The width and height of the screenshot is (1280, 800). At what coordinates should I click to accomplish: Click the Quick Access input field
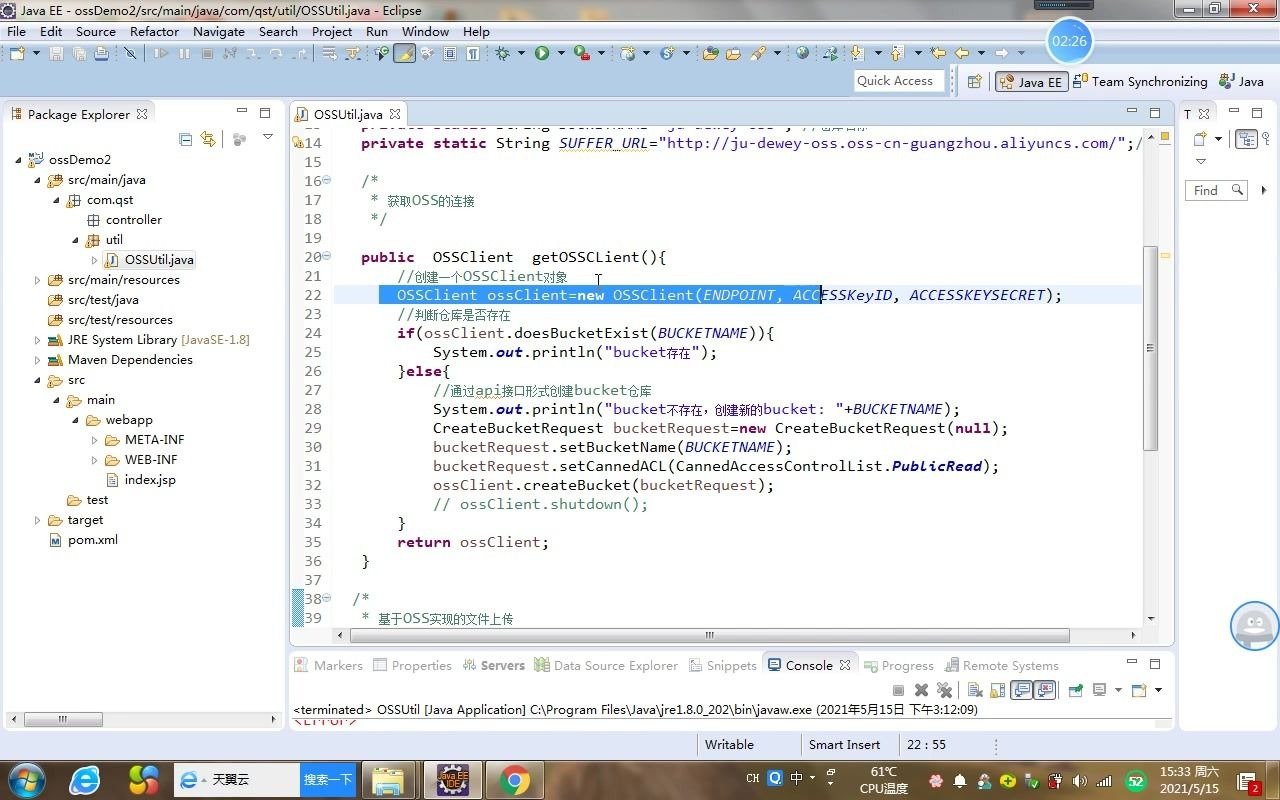pos(899,81)
